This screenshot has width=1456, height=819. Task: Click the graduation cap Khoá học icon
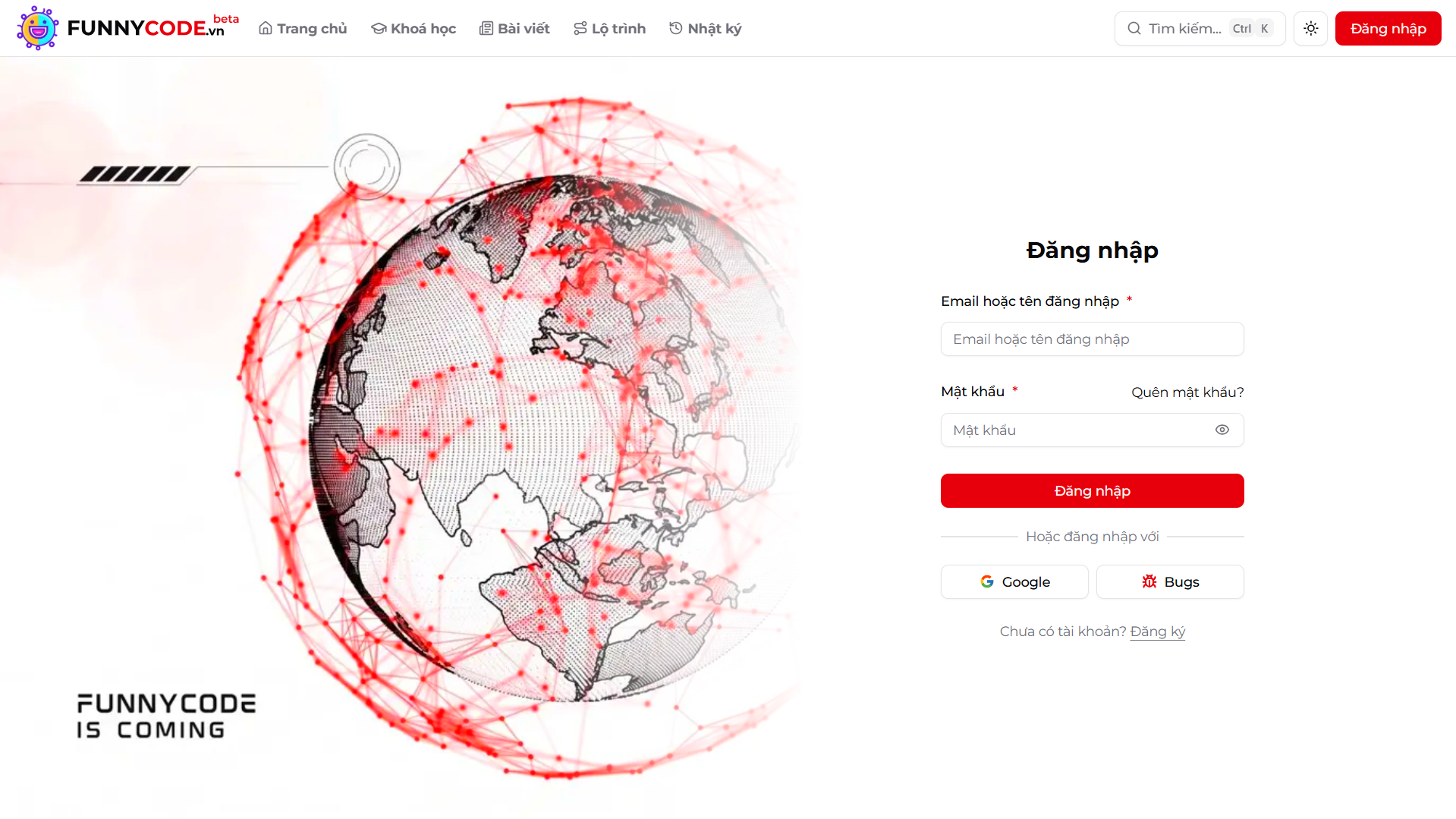click(x=379, y=28)
